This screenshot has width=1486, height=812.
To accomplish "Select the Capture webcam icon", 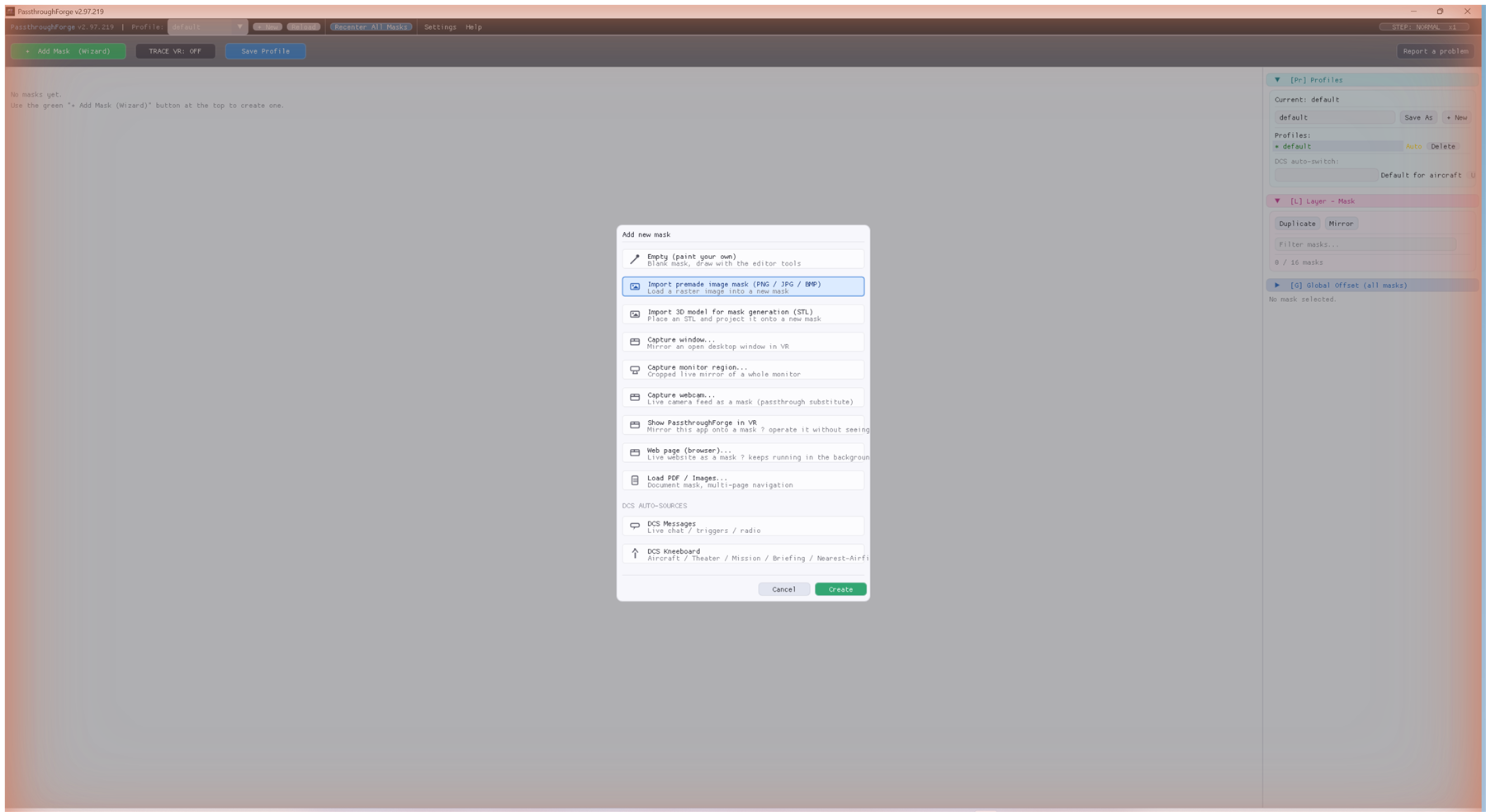I will (x=634, y=398).
